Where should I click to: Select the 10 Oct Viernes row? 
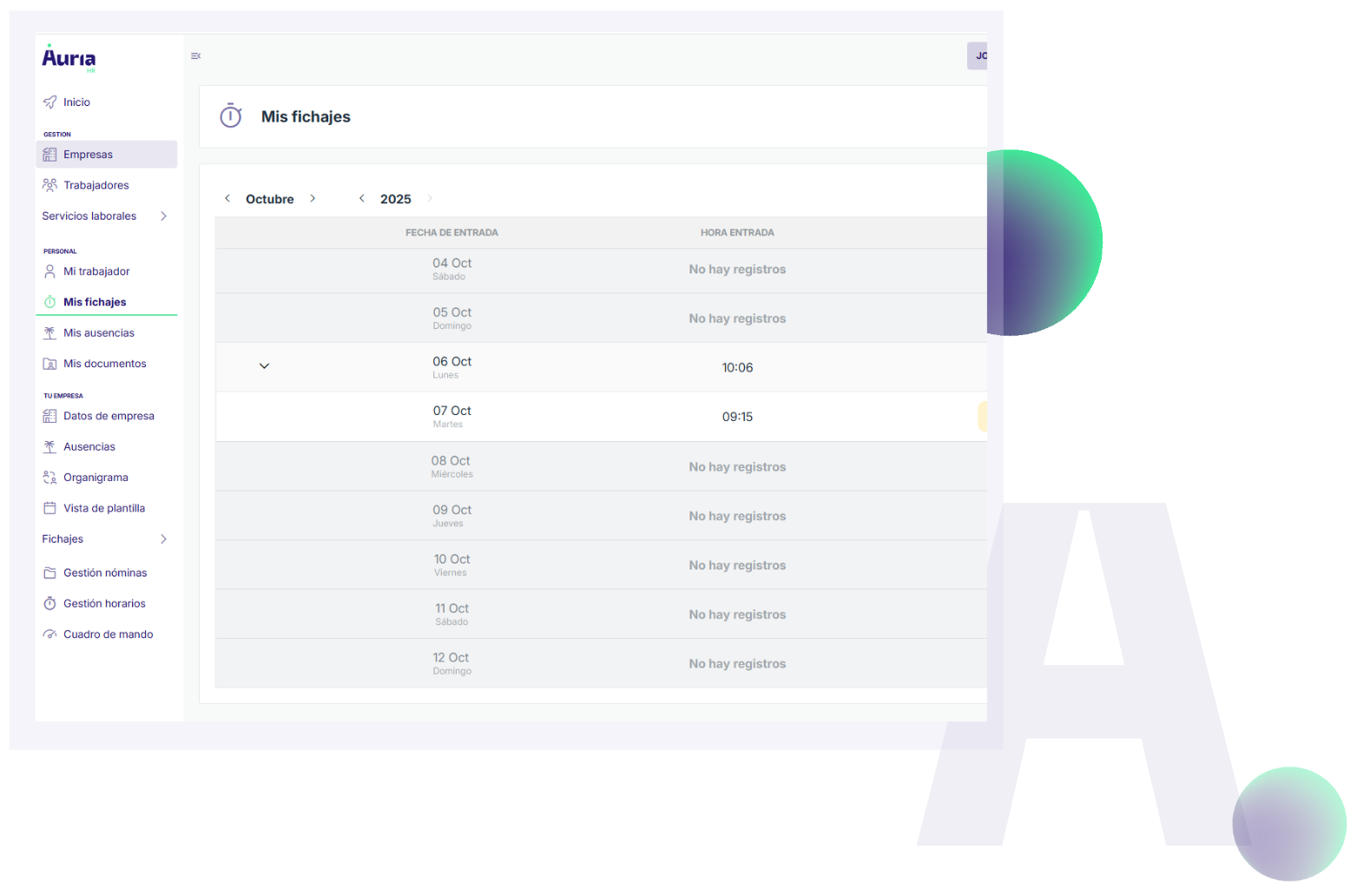(x=601, y=565)
